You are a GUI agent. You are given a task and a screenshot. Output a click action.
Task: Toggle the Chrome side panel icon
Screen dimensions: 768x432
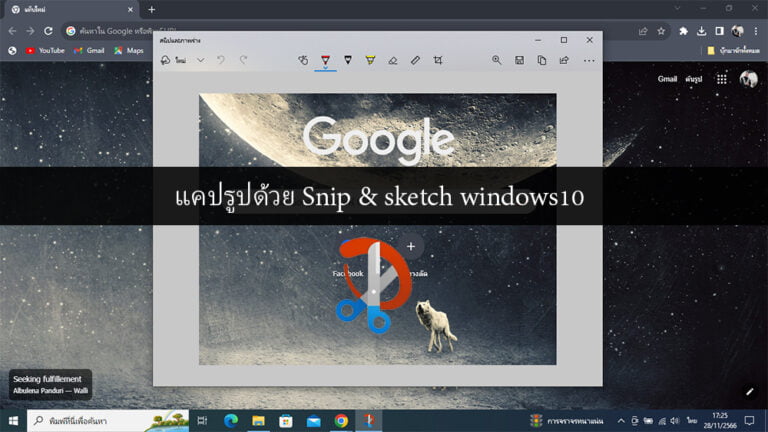tap(720, 31)
